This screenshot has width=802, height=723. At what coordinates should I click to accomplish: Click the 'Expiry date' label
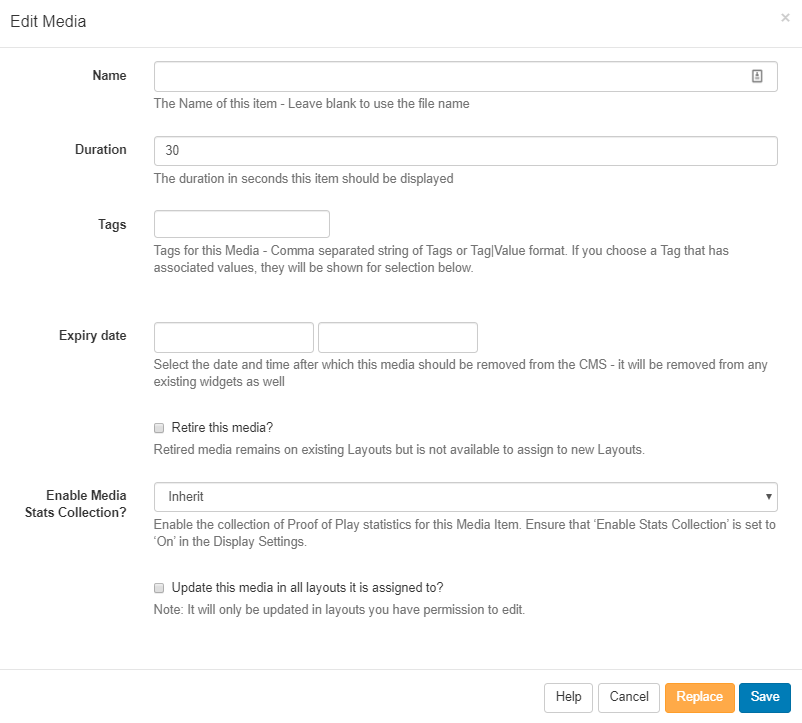92,336
